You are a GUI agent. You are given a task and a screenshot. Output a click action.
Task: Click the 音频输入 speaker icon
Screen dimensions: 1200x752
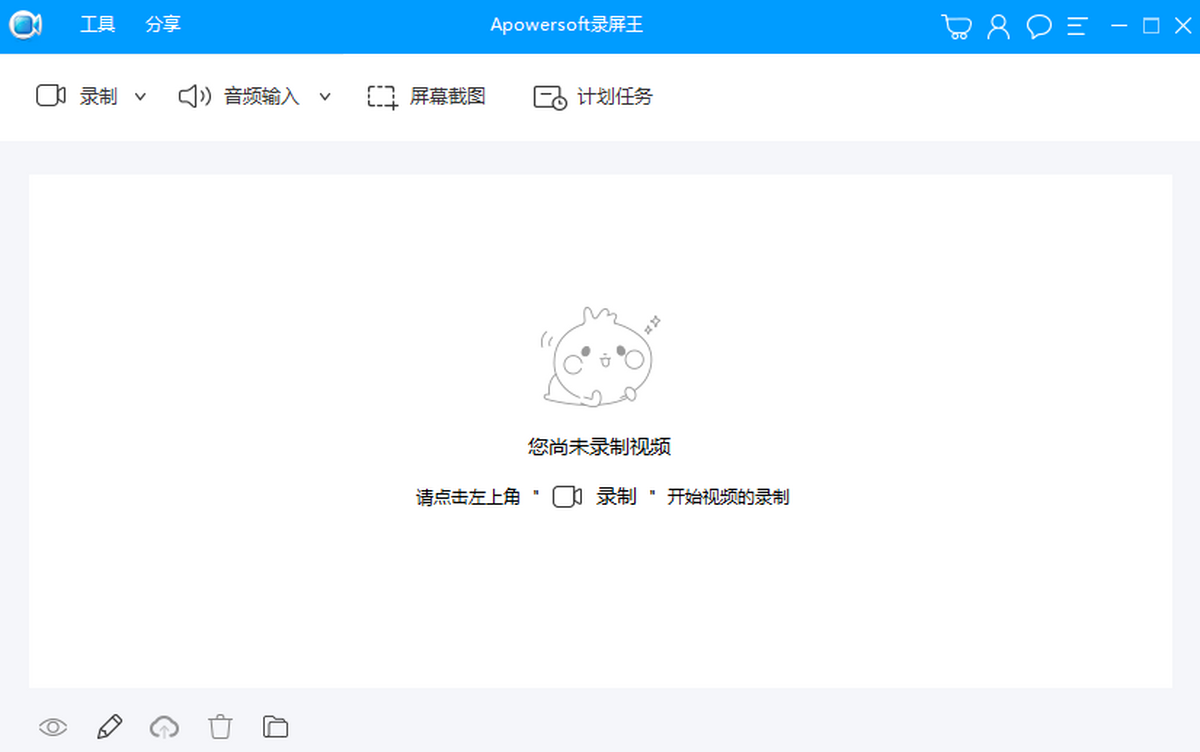coord(194,96)
